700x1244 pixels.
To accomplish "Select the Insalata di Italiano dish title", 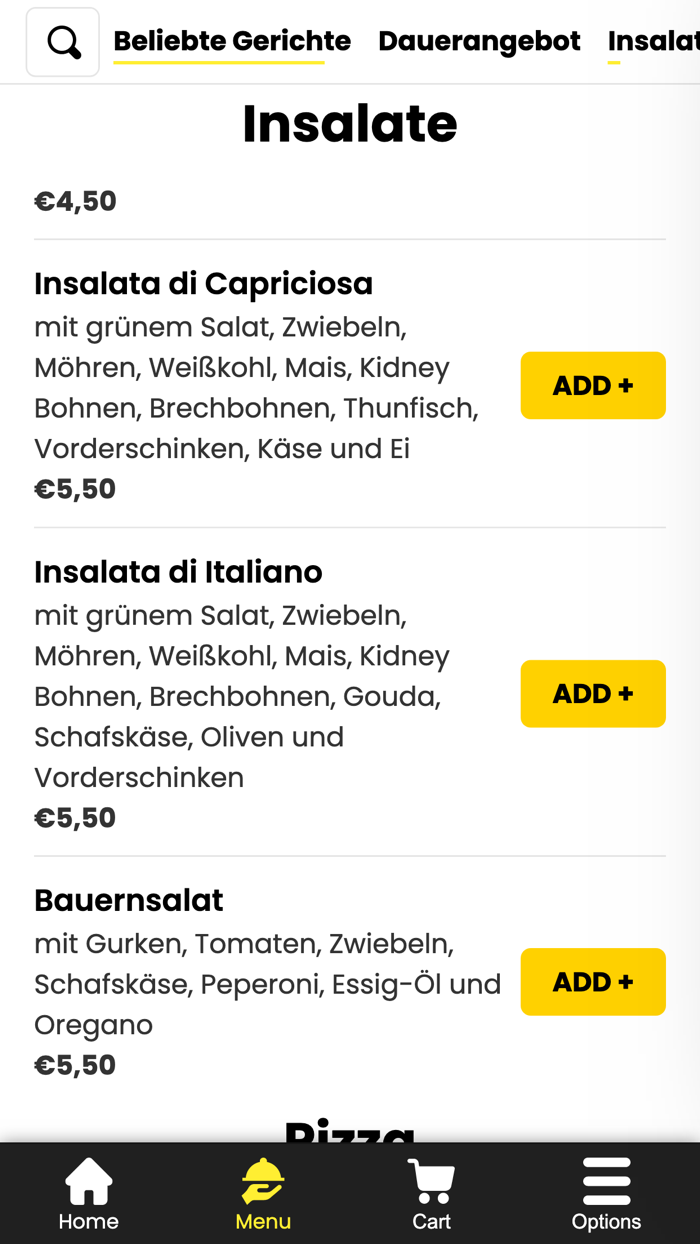I will point(178,572).
